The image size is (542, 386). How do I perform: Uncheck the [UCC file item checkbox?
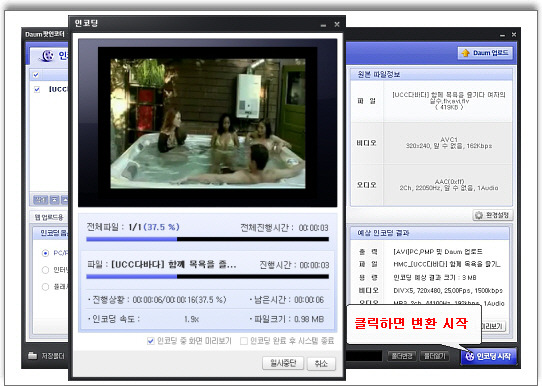click(37, 90)
